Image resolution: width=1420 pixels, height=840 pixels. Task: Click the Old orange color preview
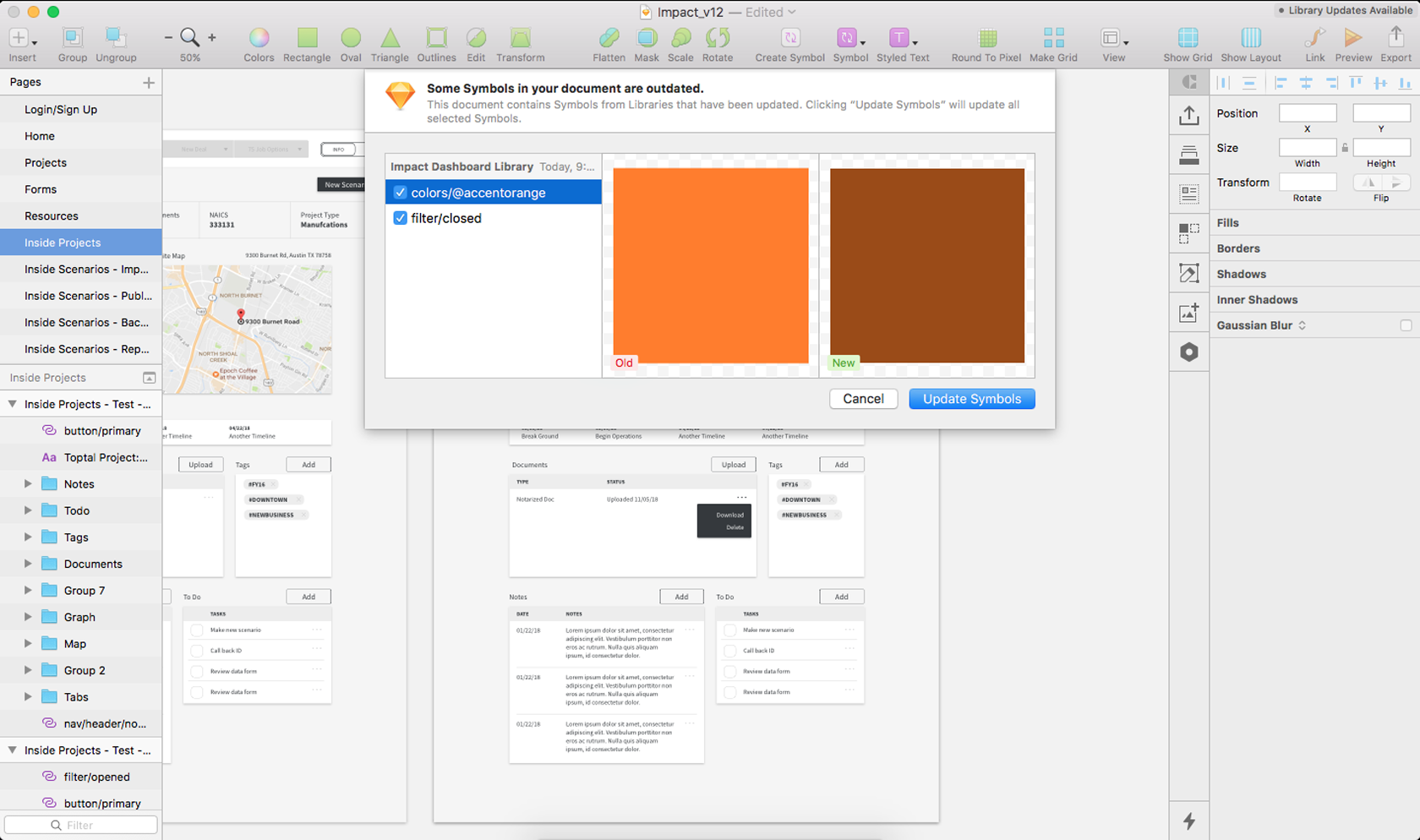[710, 265]
